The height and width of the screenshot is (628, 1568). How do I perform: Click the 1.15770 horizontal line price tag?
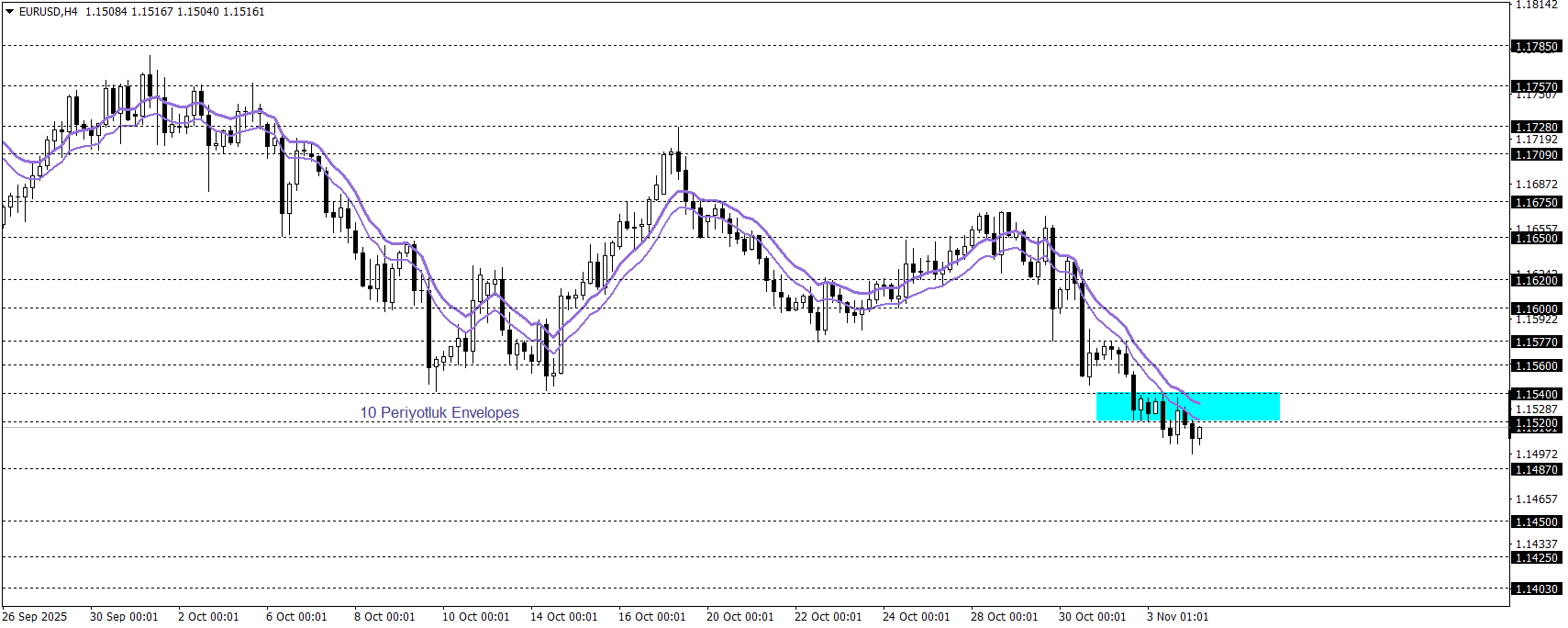click(1536, 342)
